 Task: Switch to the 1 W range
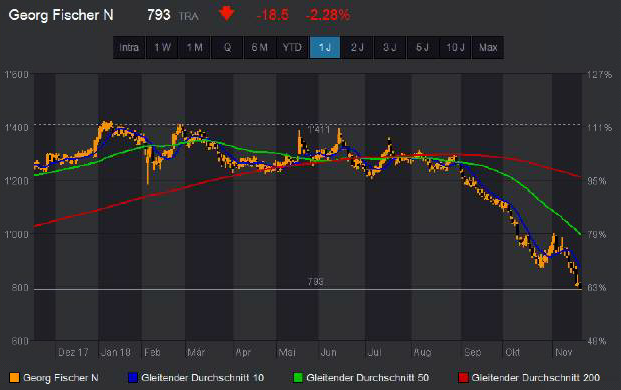click(x=162, y=48)
